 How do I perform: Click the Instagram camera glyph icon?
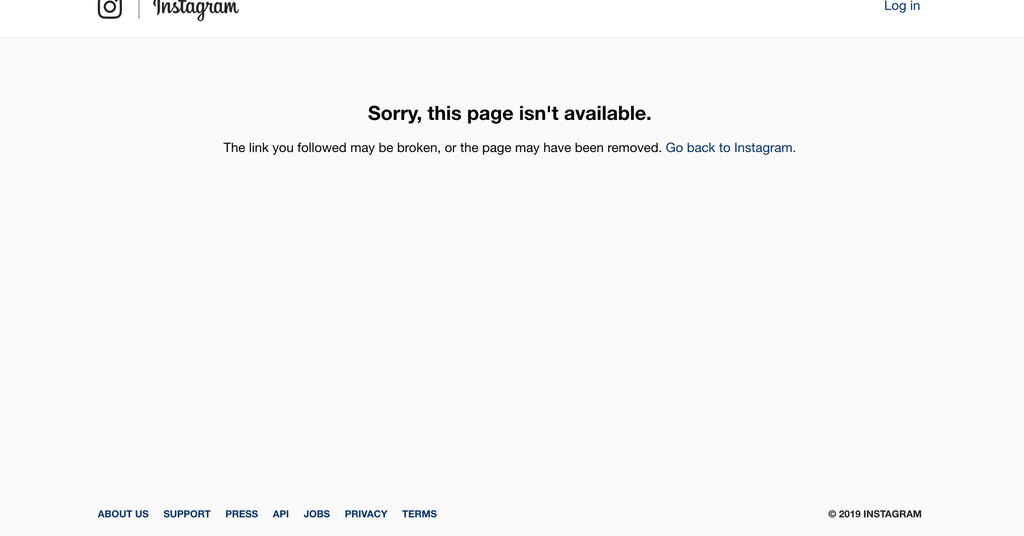tap(110, 8)
